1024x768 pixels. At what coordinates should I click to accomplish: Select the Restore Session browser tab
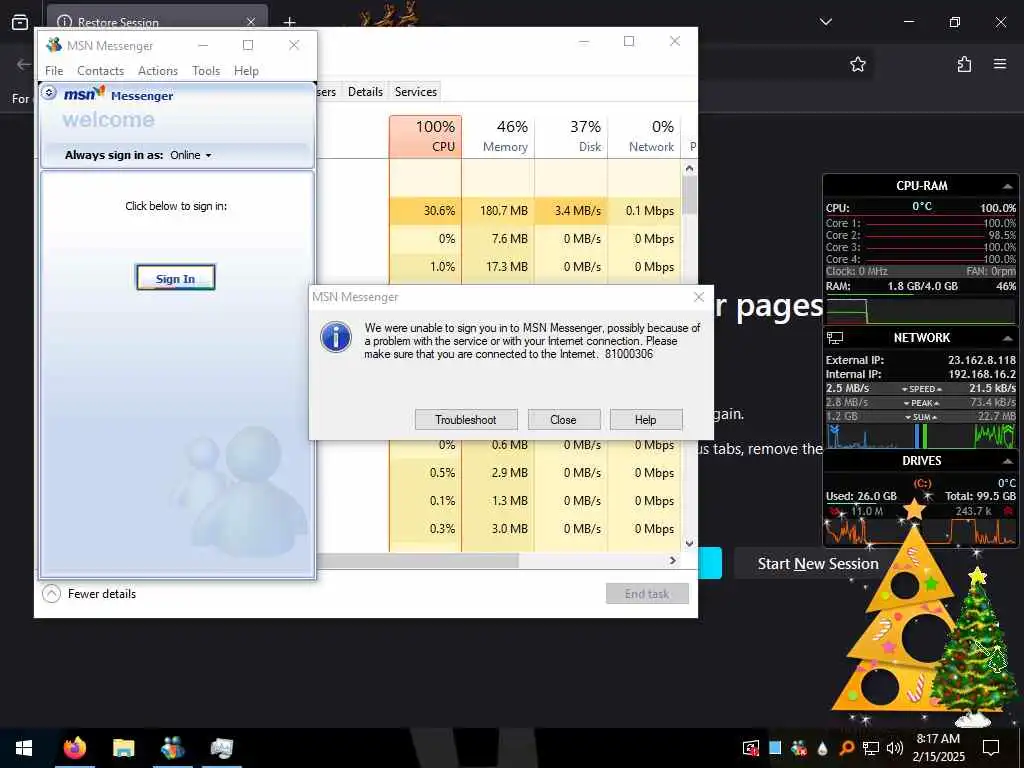(x=157, y=22)
